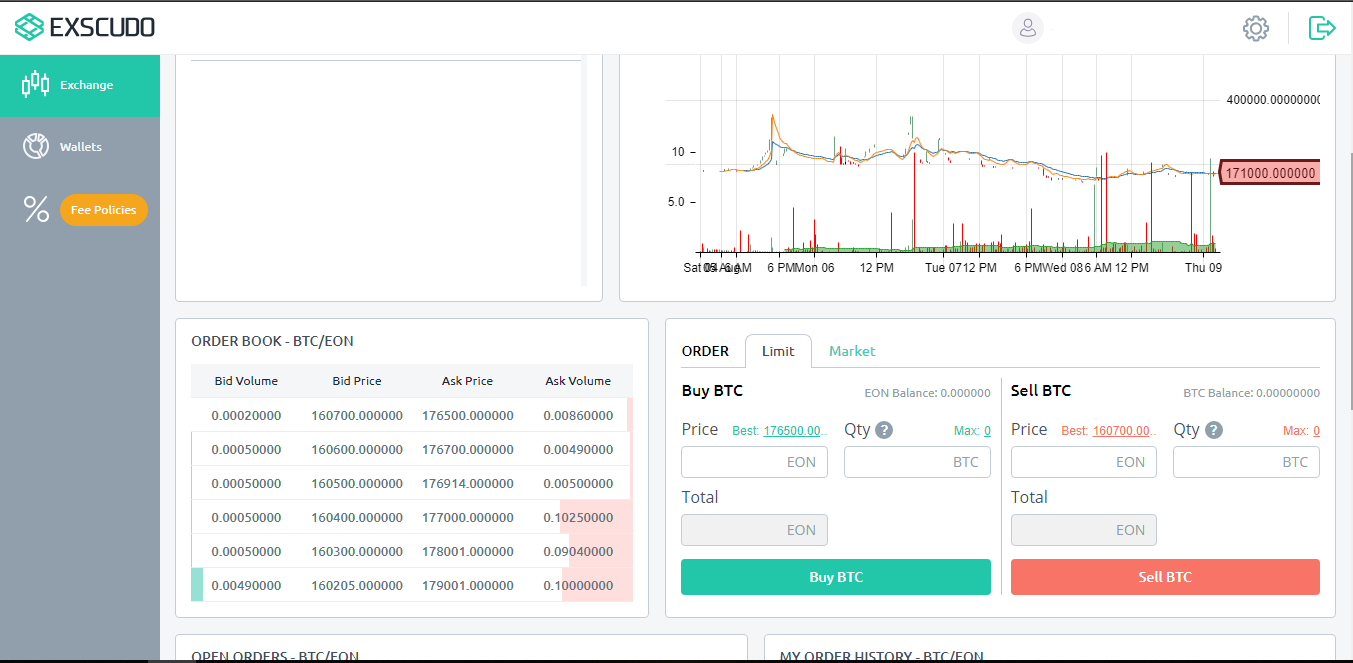
Task: Click the Sell BTC button
Action: pos(1165,577)
